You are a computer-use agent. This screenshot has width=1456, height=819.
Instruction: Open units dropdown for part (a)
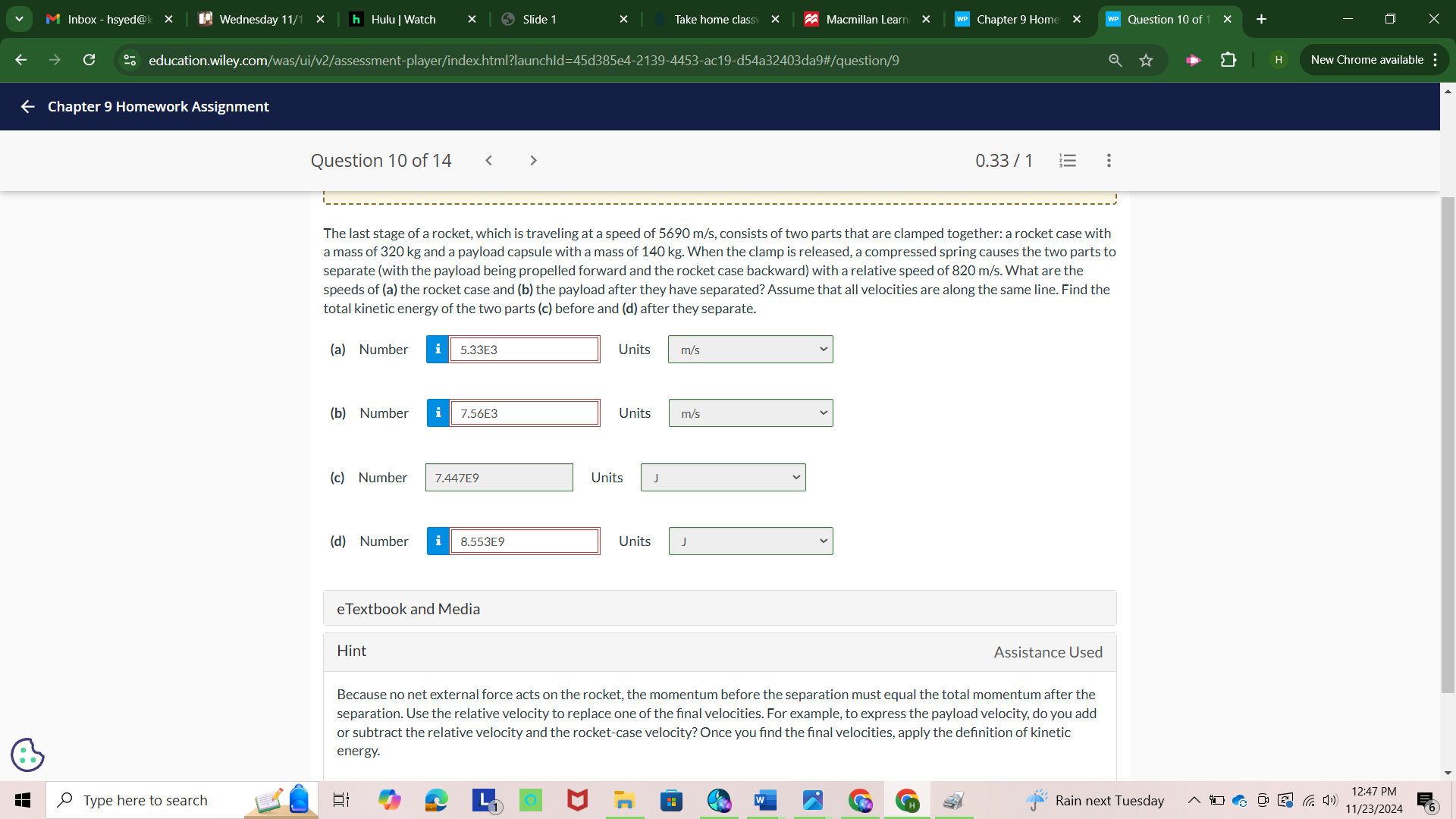click(750, 350)
